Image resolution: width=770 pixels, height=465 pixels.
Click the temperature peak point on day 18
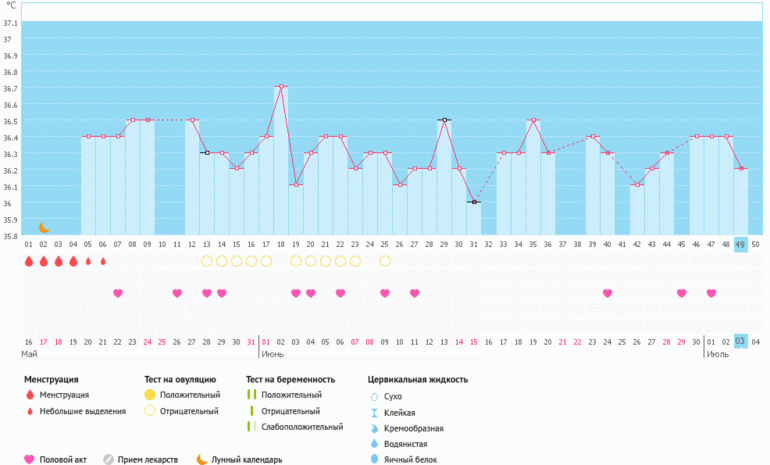pos(281,87)
